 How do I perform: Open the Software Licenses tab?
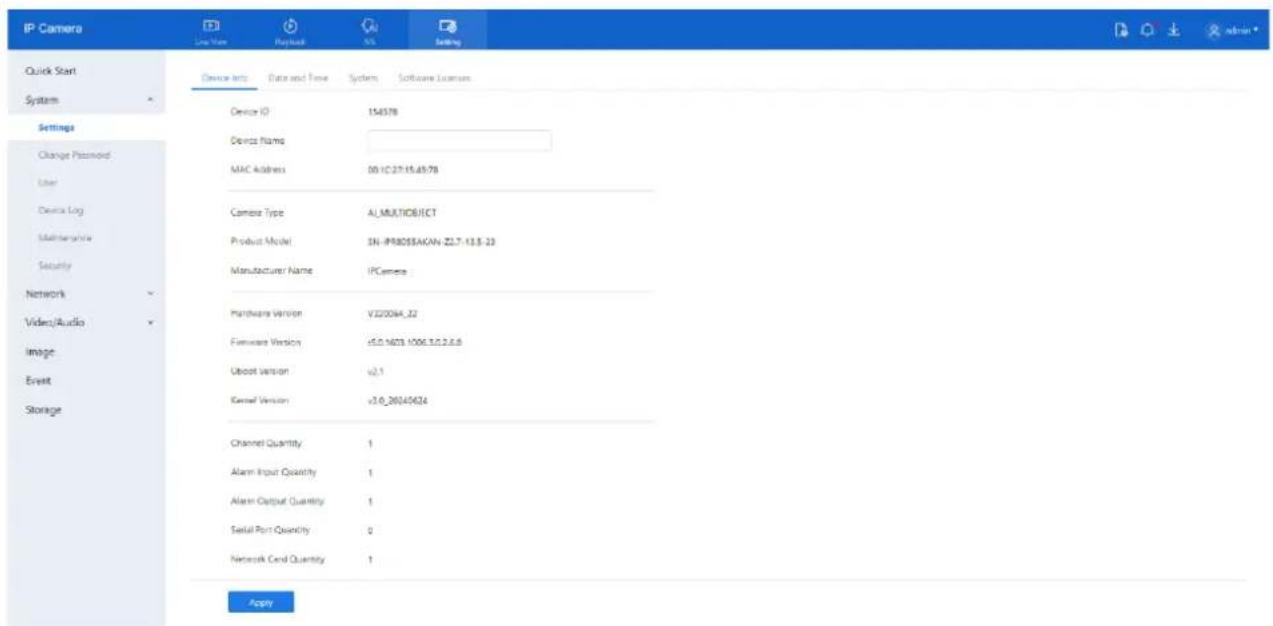tap(434, 77)
